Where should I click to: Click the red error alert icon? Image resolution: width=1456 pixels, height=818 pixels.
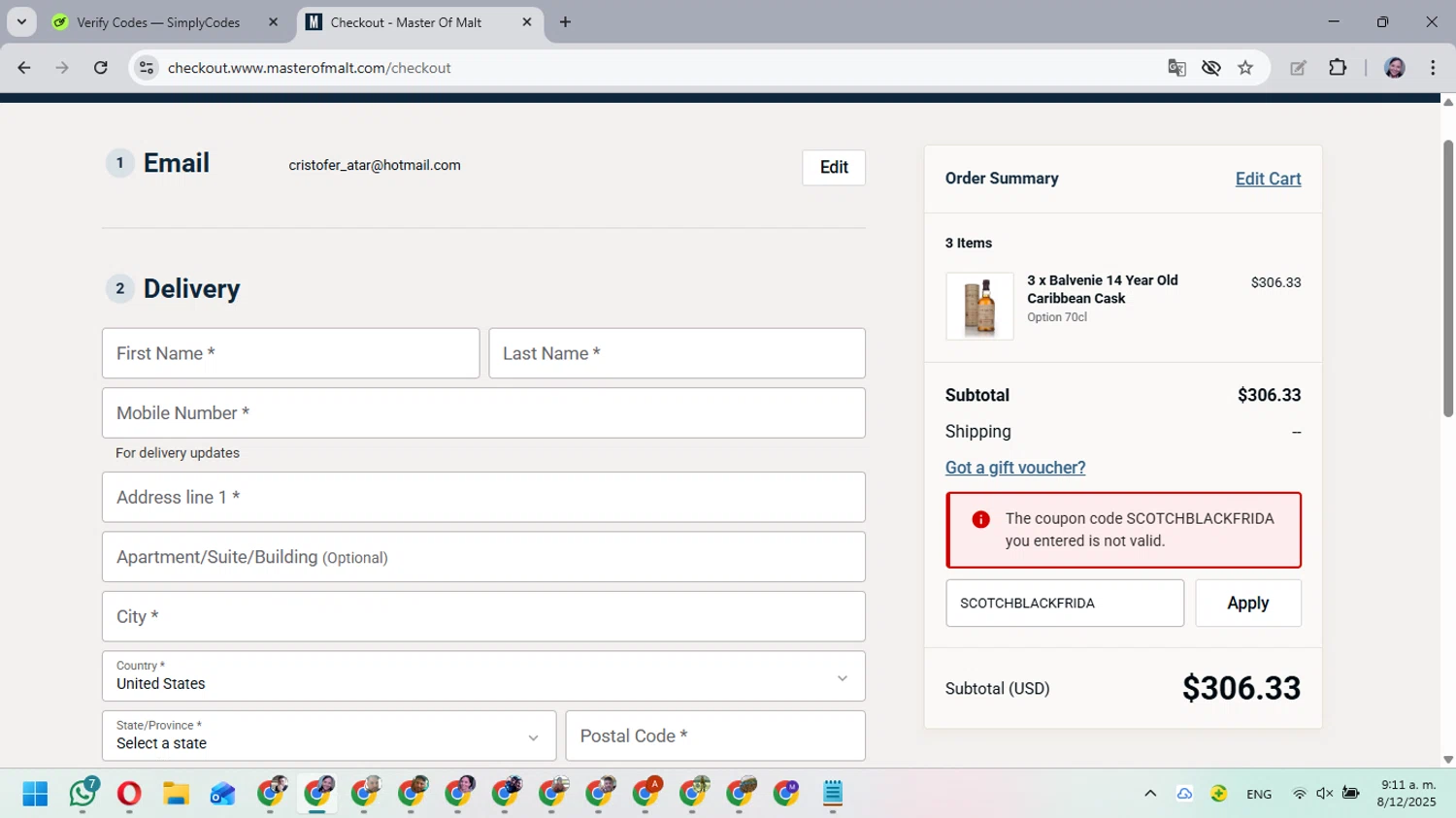(x=980, y=520)
